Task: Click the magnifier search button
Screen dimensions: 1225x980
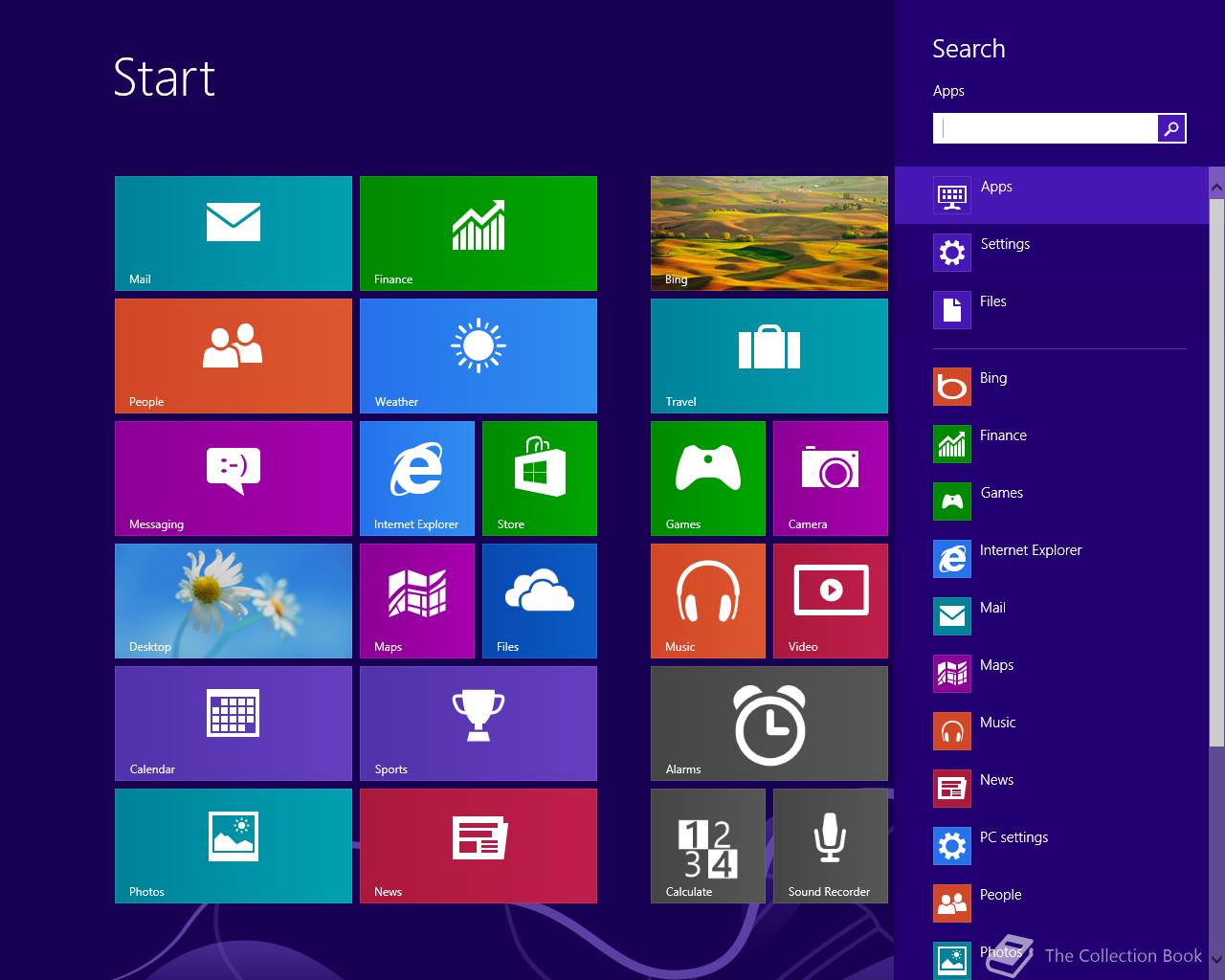Action: [1172, 128]
